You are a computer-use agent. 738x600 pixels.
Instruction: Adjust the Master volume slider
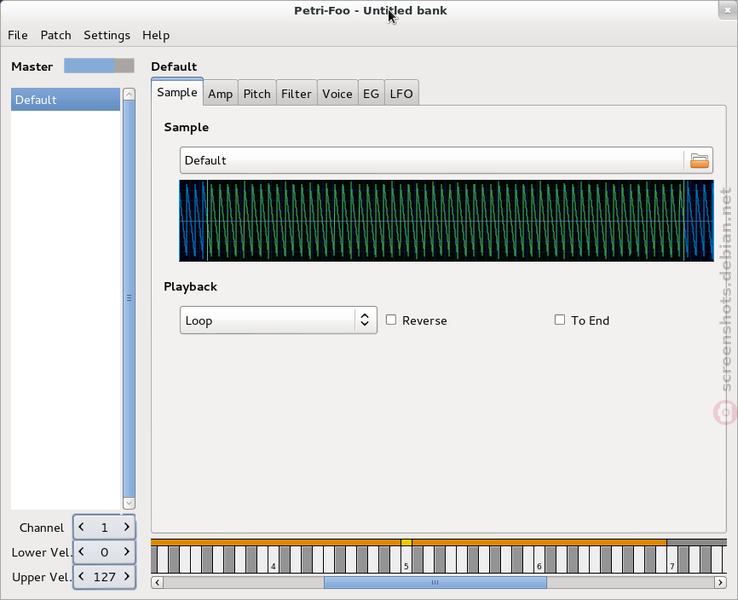point(99,66)
